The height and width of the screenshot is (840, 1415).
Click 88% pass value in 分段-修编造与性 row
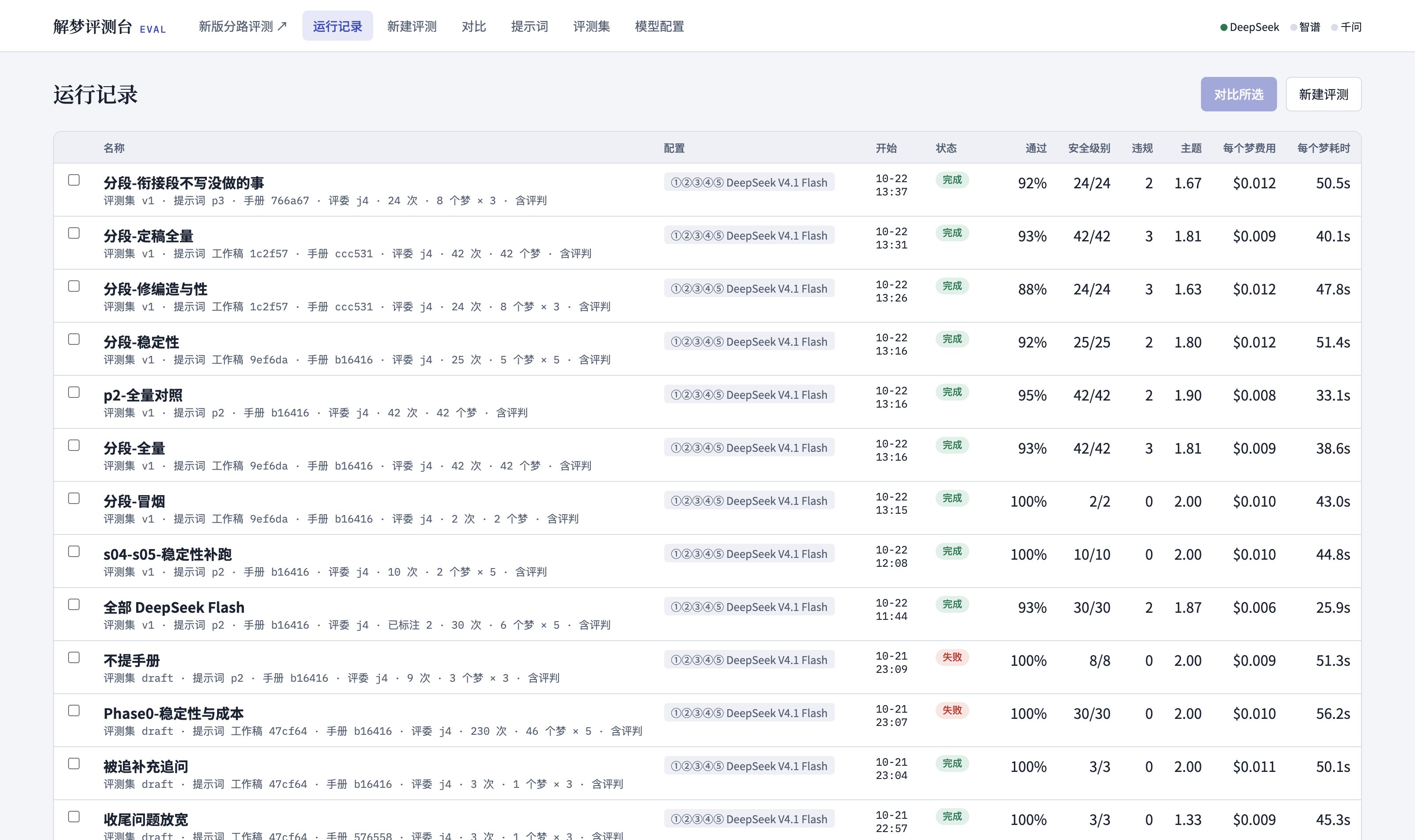(x=1032, y=289)
